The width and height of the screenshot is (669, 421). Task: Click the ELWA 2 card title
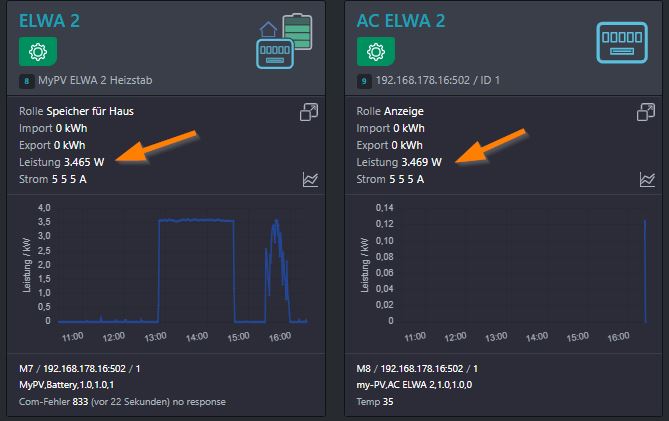(49, 21)
